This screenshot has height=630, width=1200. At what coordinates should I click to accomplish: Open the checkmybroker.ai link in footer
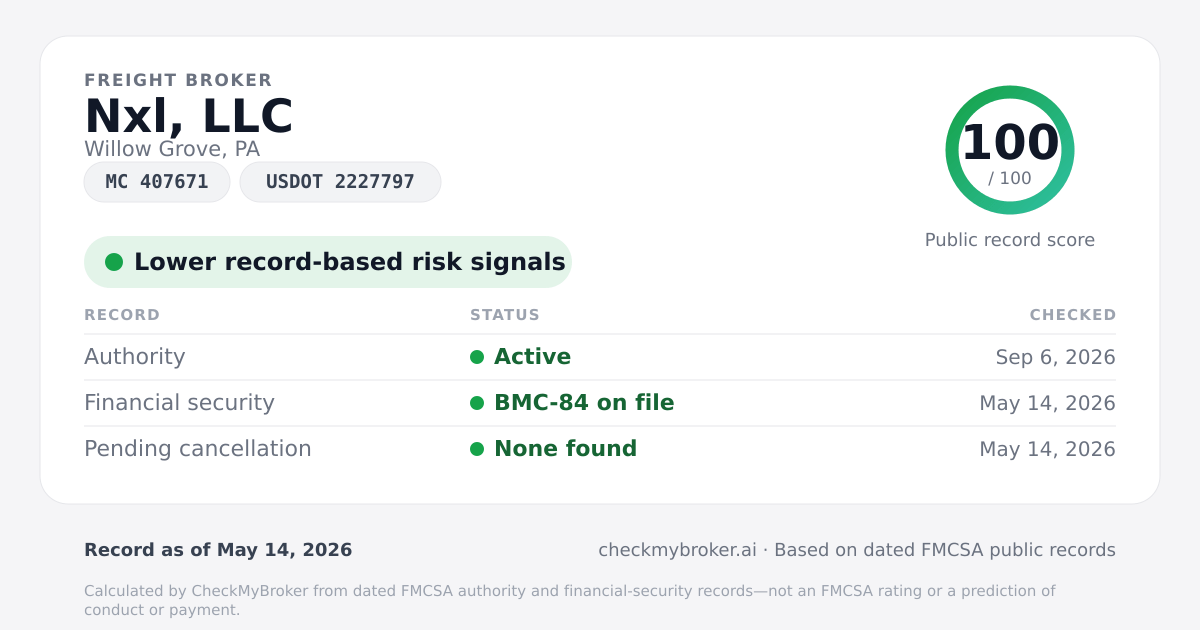pyautogui.click(x=677, y=550)
